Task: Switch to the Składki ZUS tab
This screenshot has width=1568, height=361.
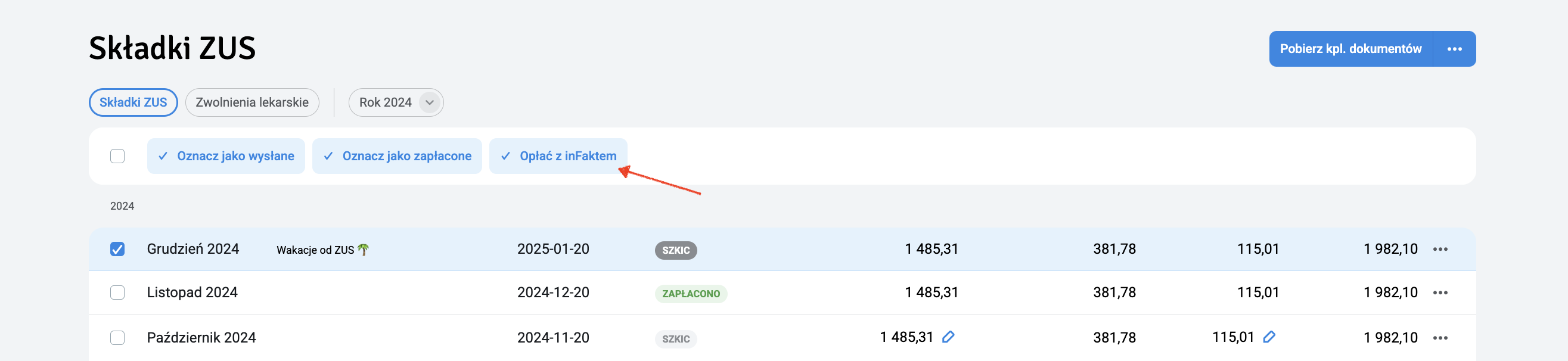Action: (133, 102)
